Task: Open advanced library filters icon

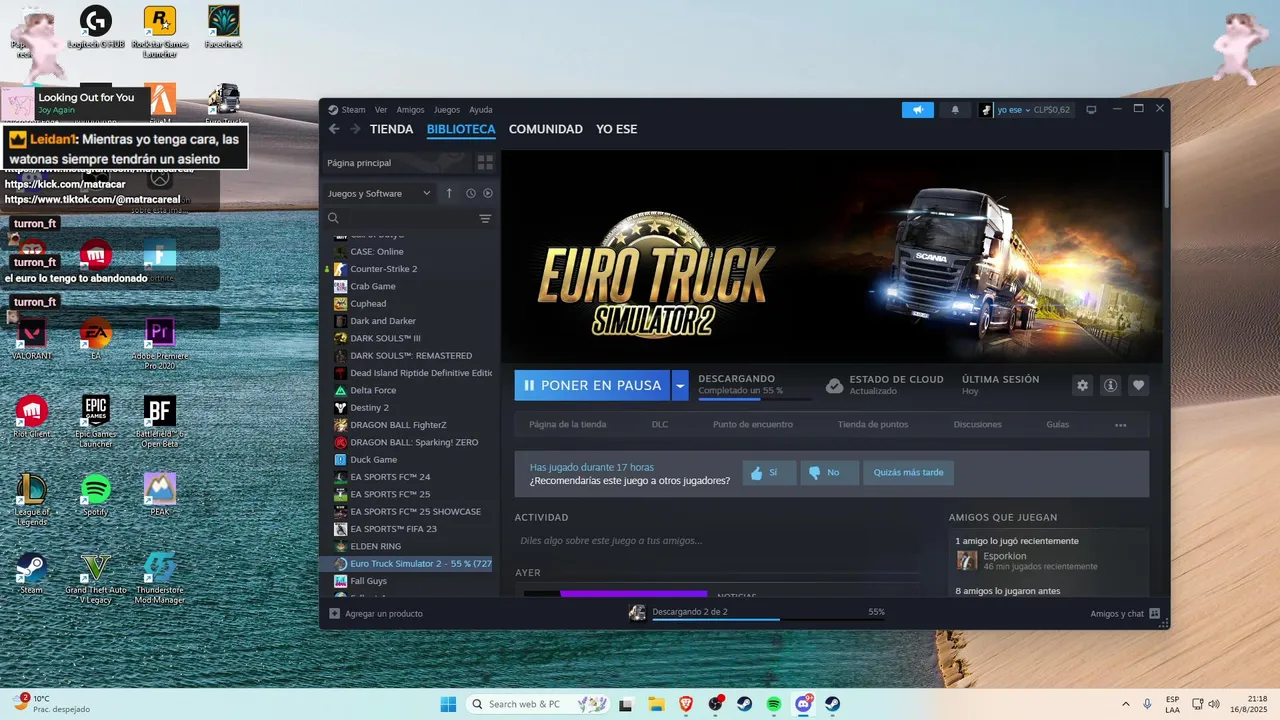Action: 485,218
